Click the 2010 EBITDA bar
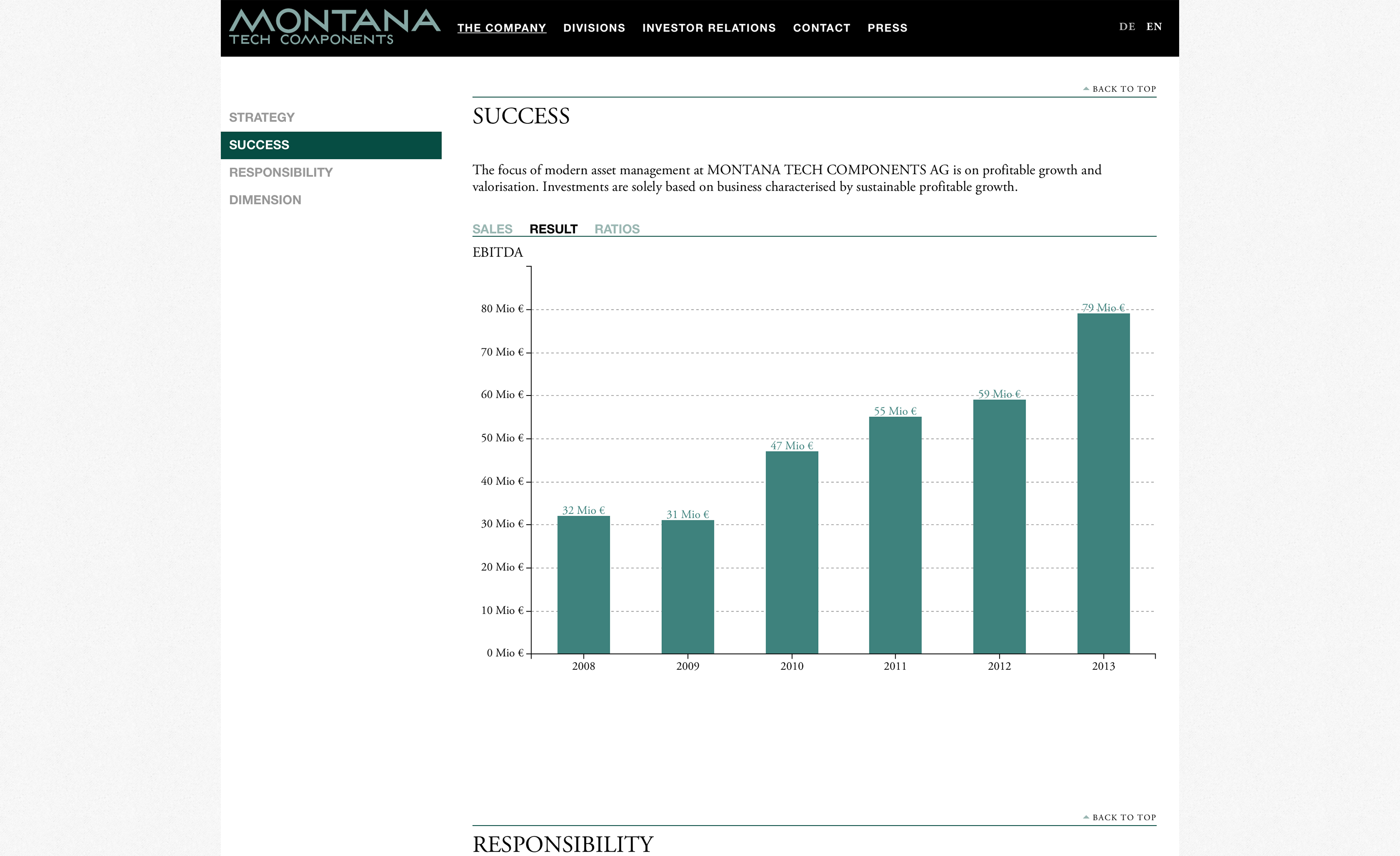The width and height of the screenshot is (1400, 856). (x=792, y=552)
